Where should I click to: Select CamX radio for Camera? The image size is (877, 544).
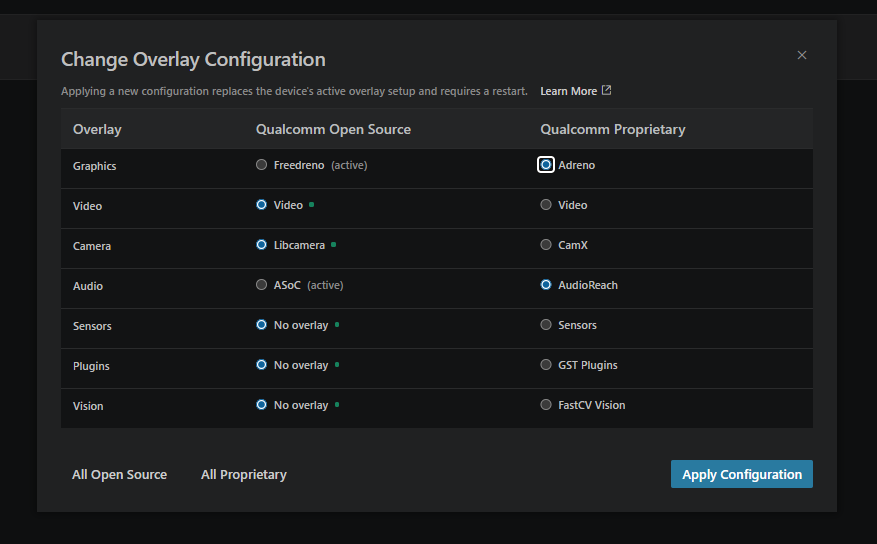(546, 245)
